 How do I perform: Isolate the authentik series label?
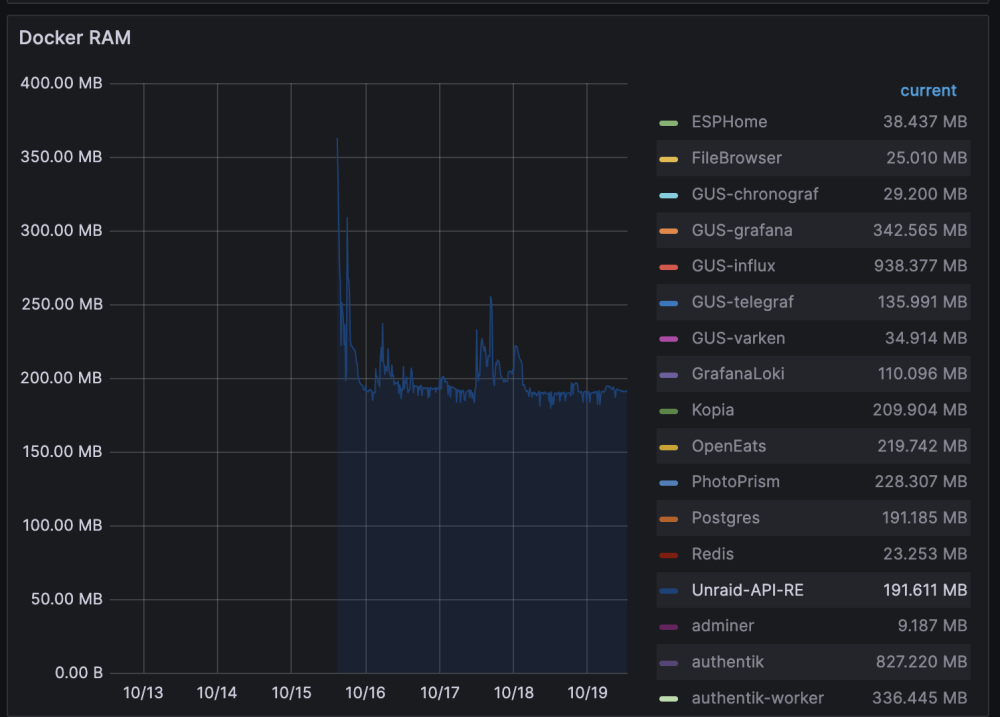click(728, 662)
